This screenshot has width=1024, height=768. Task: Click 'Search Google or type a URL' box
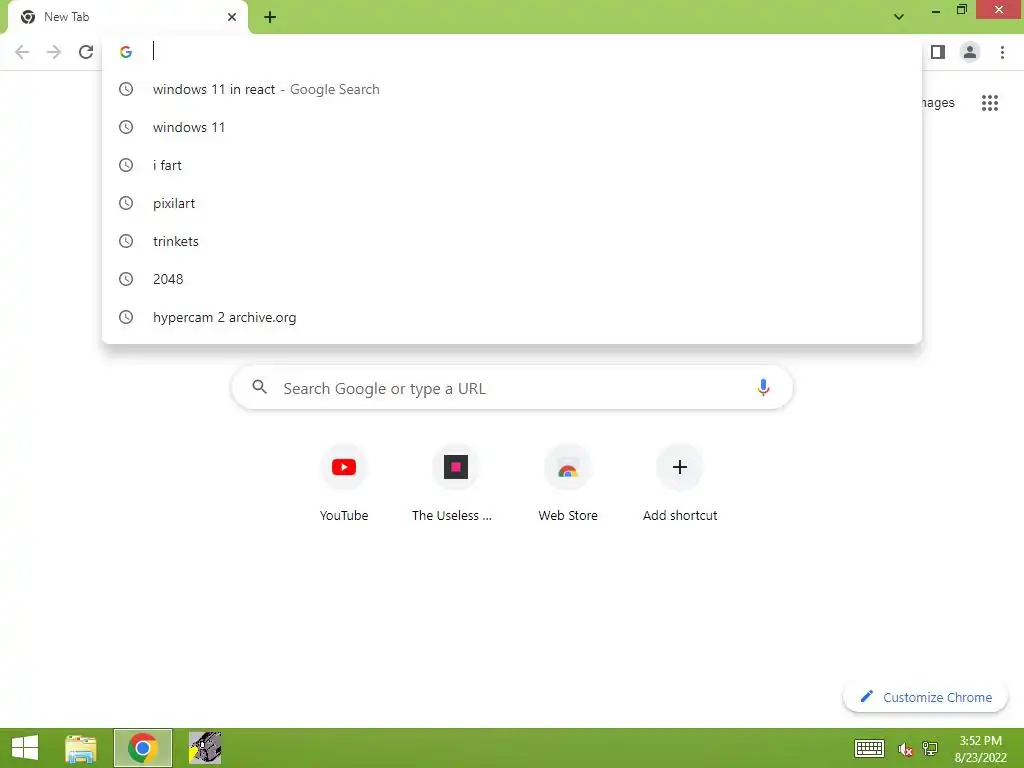(512, 388)
